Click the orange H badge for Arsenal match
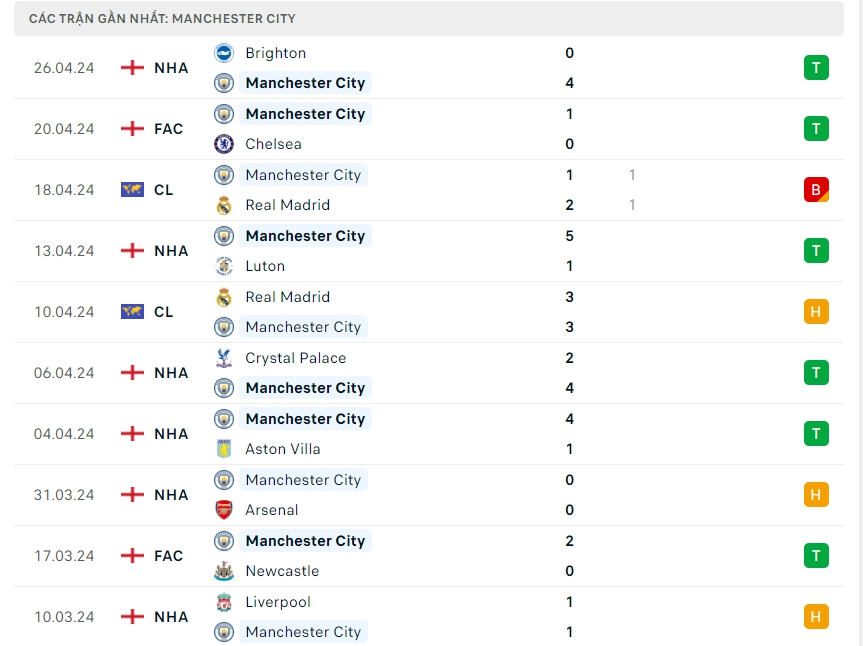 [816, 495]
